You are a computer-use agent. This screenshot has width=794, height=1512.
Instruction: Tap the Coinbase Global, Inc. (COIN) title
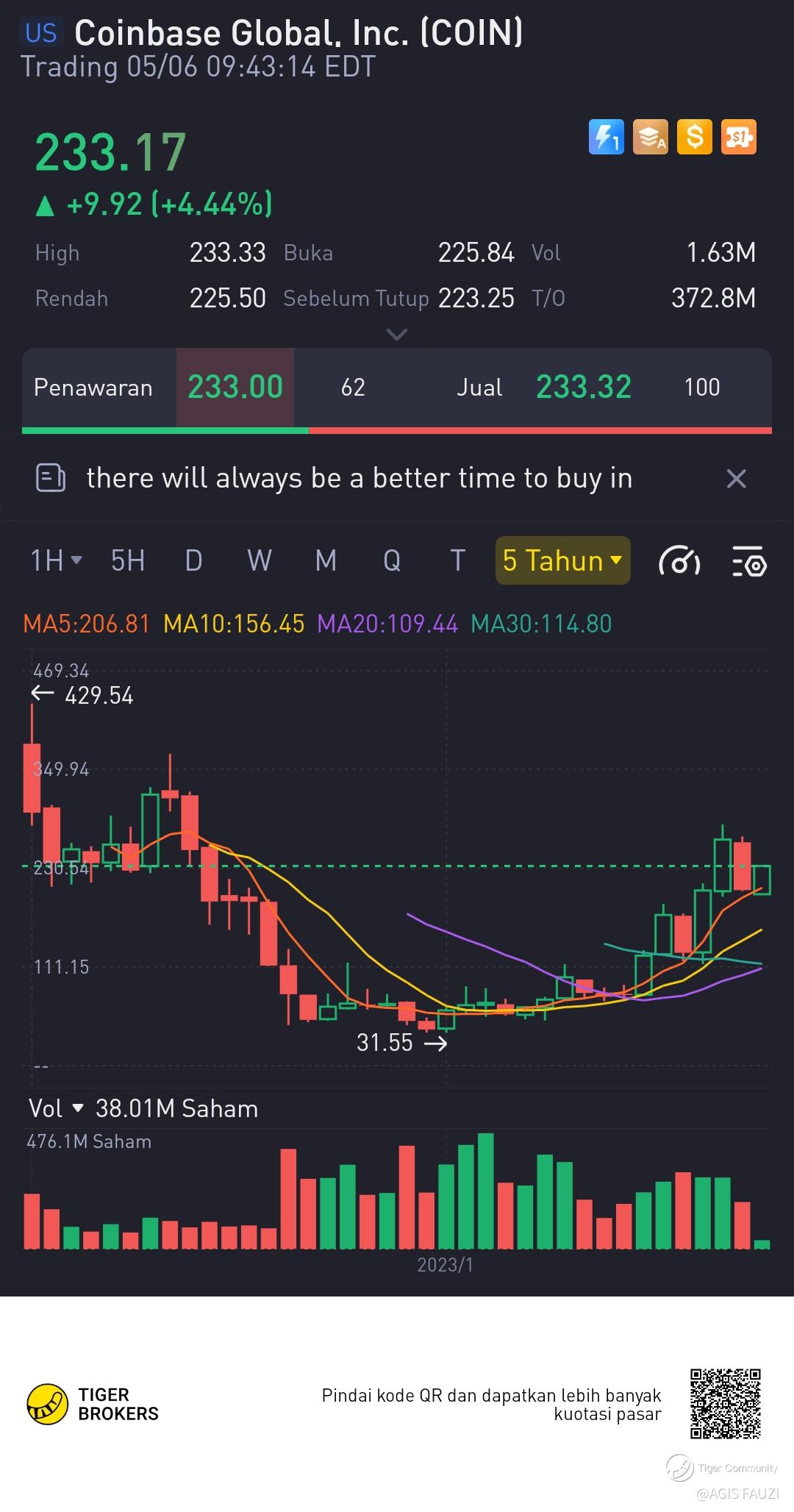298,33
